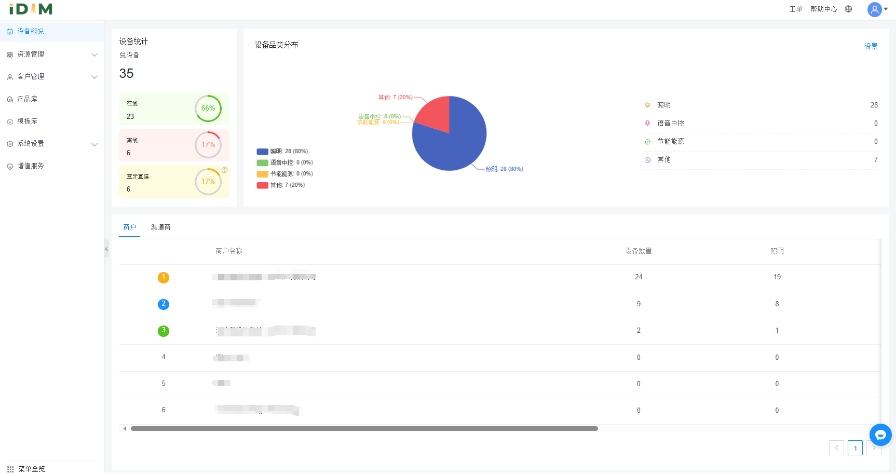Switch to the second tab above the table
The image size is (896, 473).
pos(160,228)
